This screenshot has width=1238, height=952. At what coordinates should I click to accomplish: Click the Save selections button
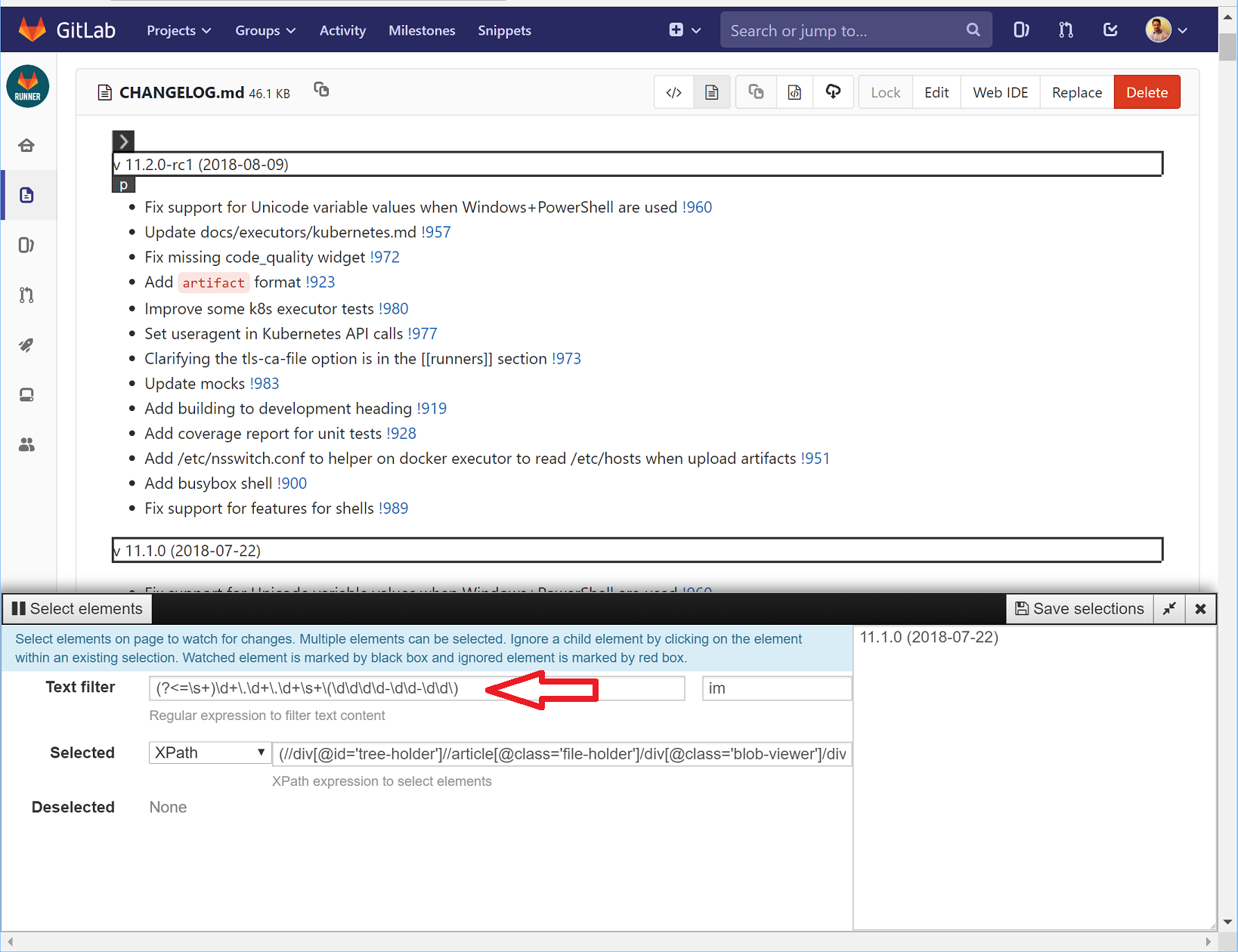pos(1079,608)
